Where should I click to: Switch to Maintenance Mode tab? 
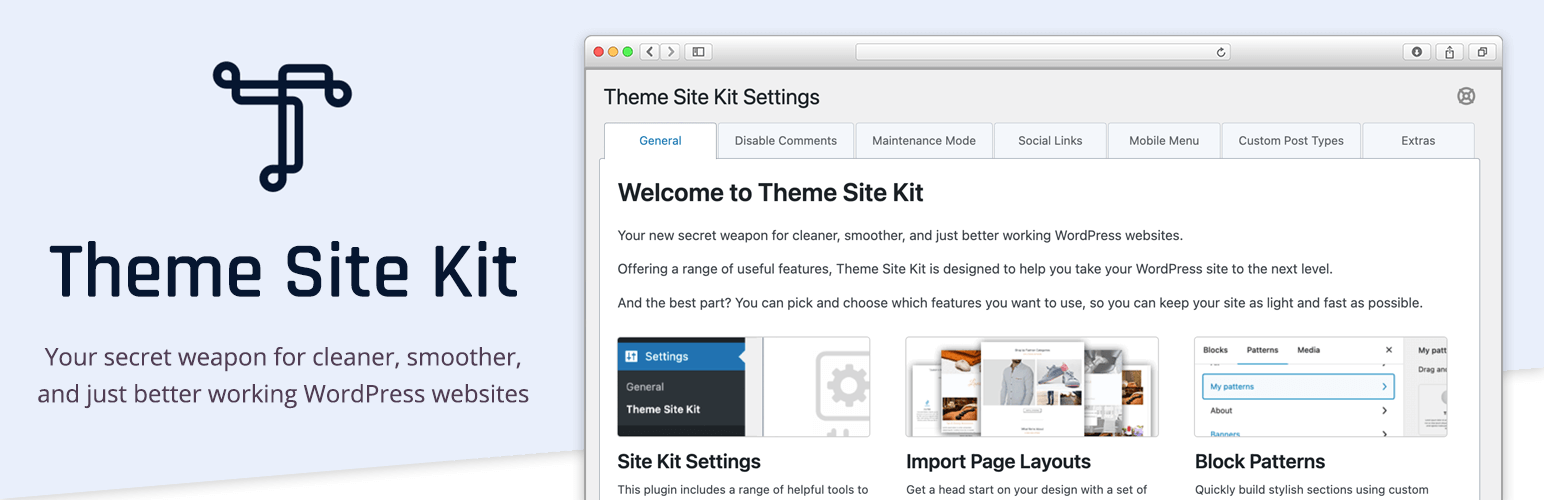pos(924,141)
